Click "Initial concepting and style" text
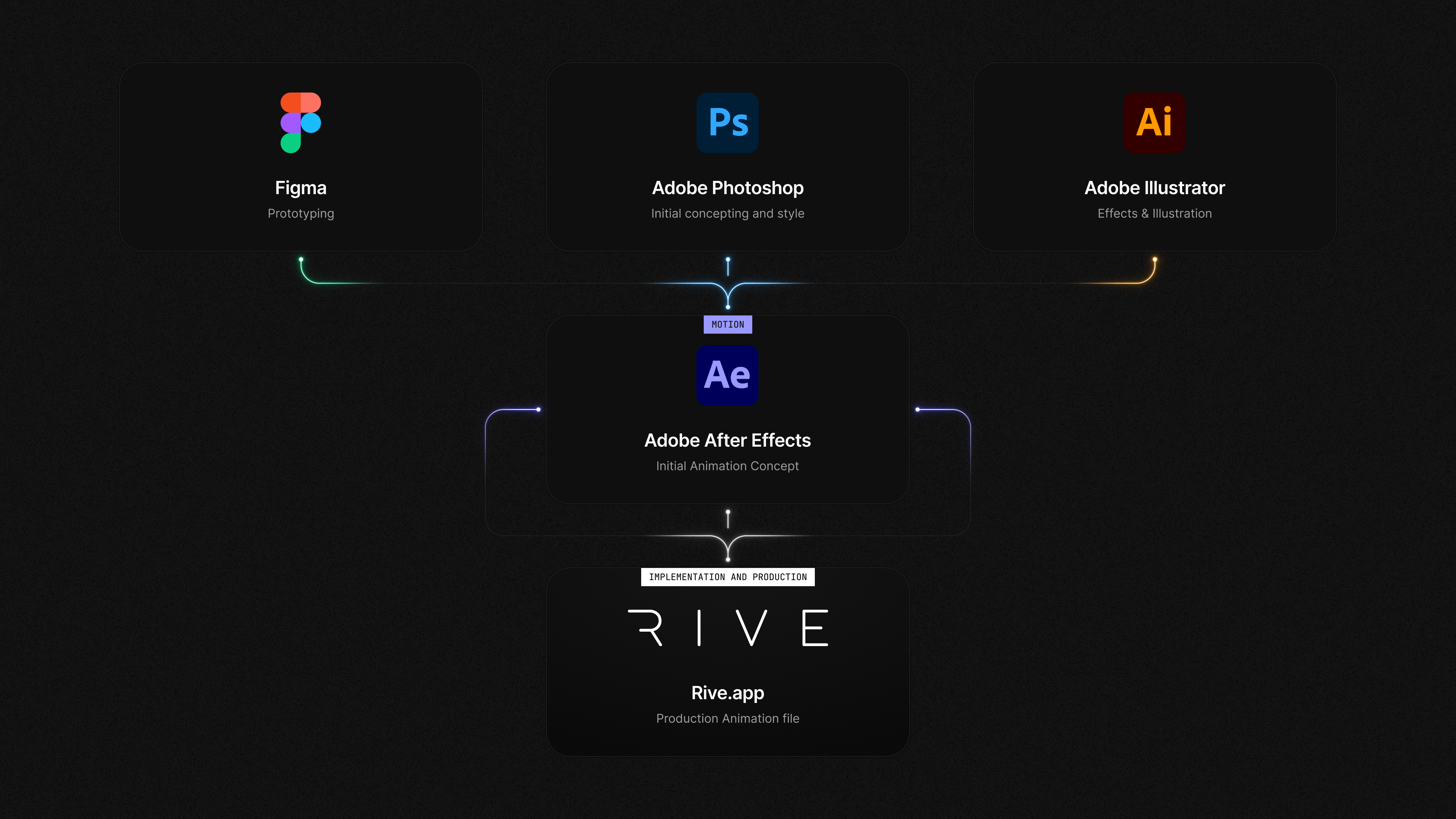 [x=728, y=213]
